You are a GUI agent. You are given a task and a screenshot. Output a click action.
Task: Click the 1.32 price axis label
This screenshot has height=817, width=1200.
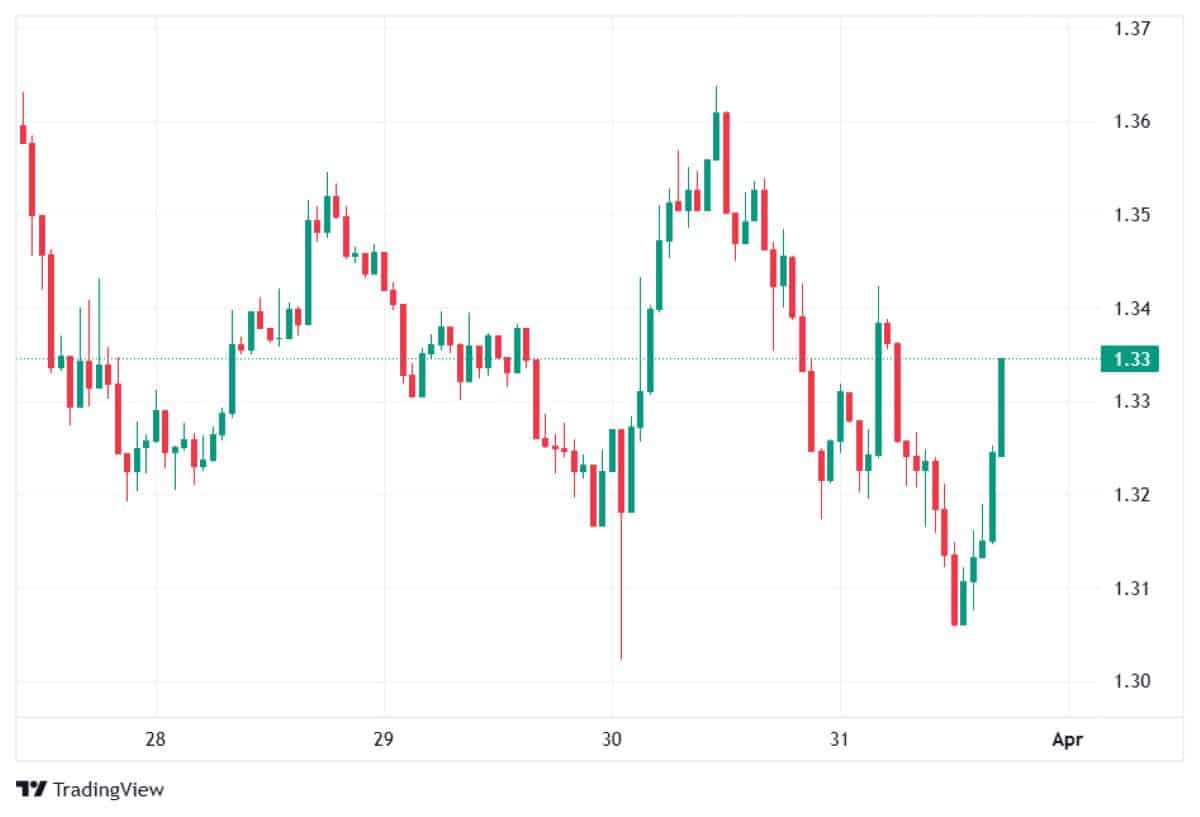click(1130, 495)
